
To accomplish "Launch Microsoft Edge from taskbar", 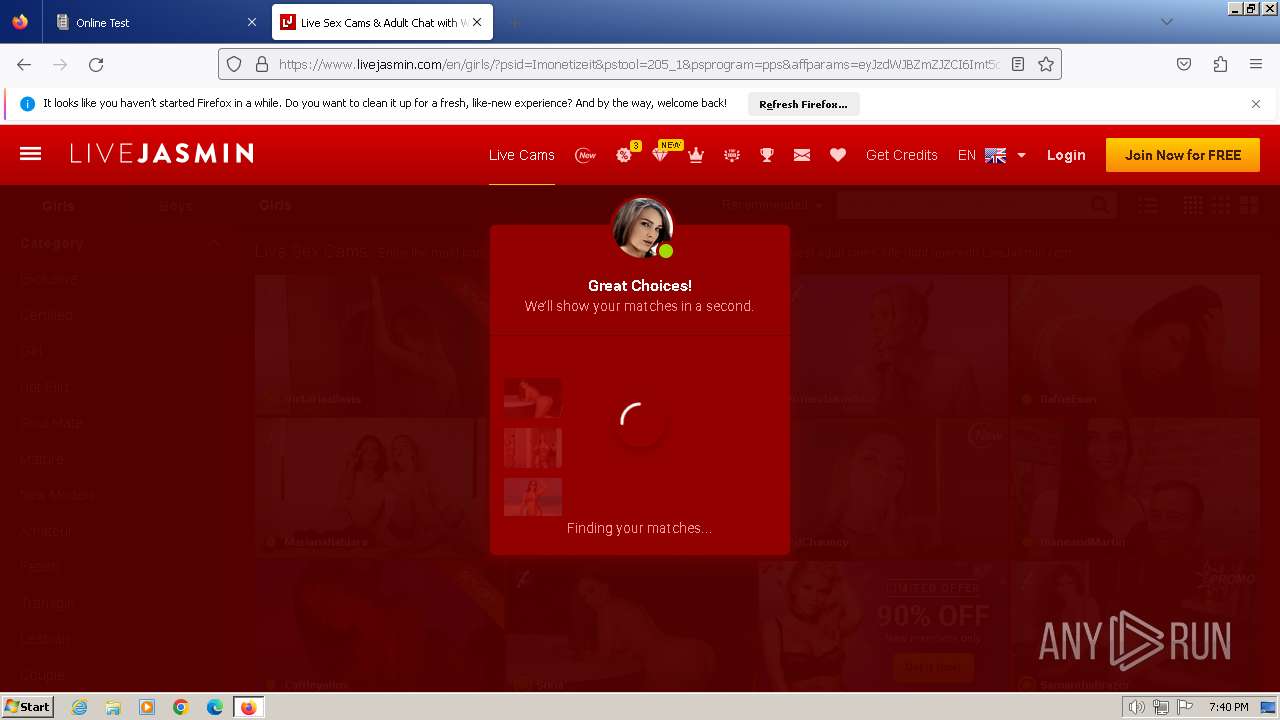I will (x=215, y=707).
